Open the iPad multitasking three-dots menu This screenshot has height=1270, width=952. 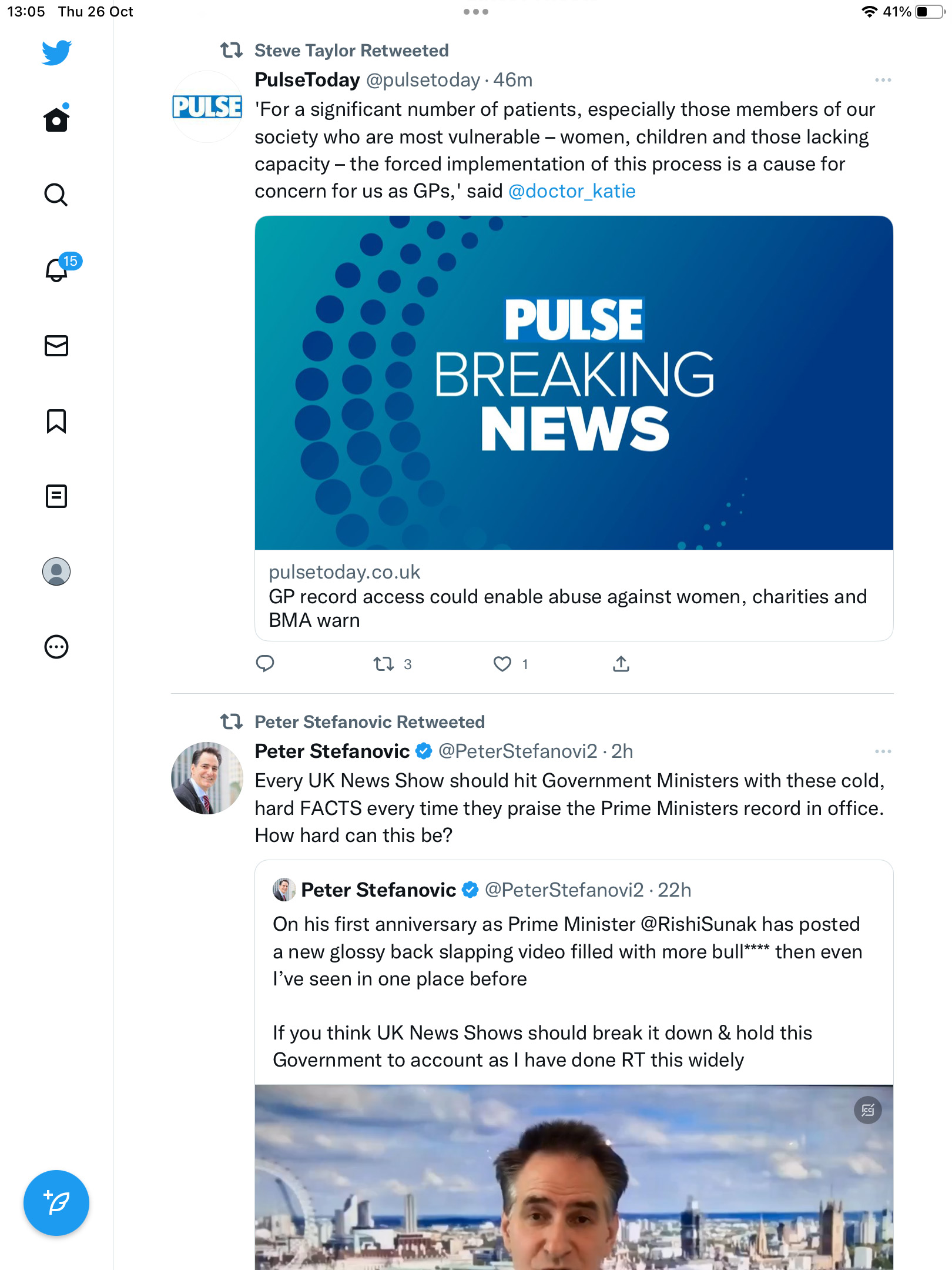[x=476, y=12]
